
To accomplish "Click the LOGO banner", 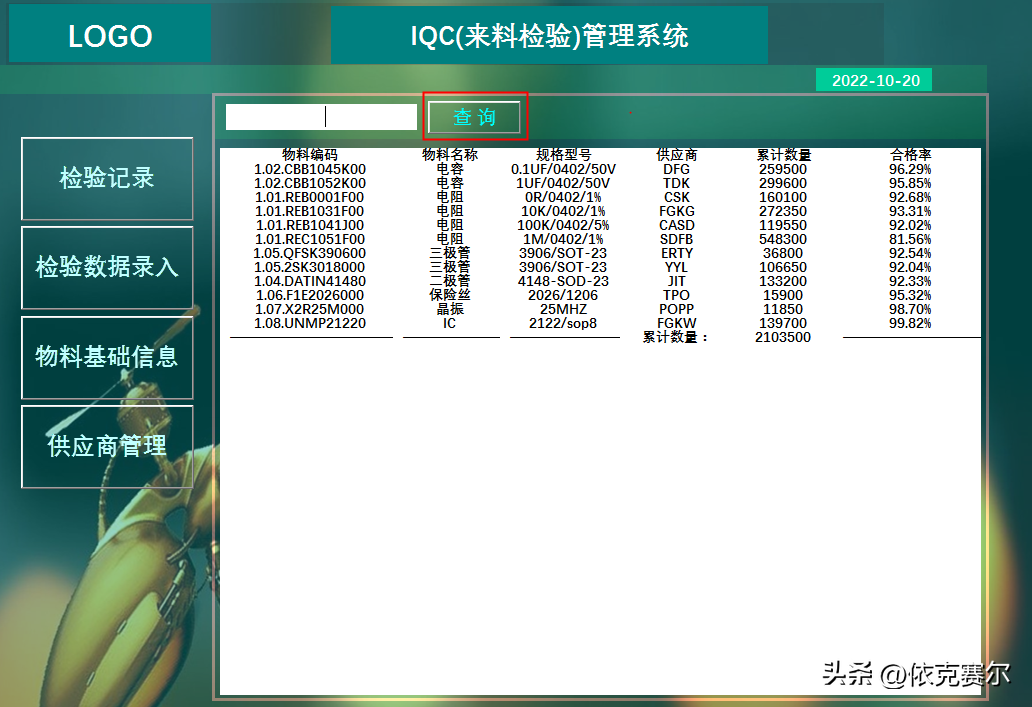I will [x=110, y=35].
